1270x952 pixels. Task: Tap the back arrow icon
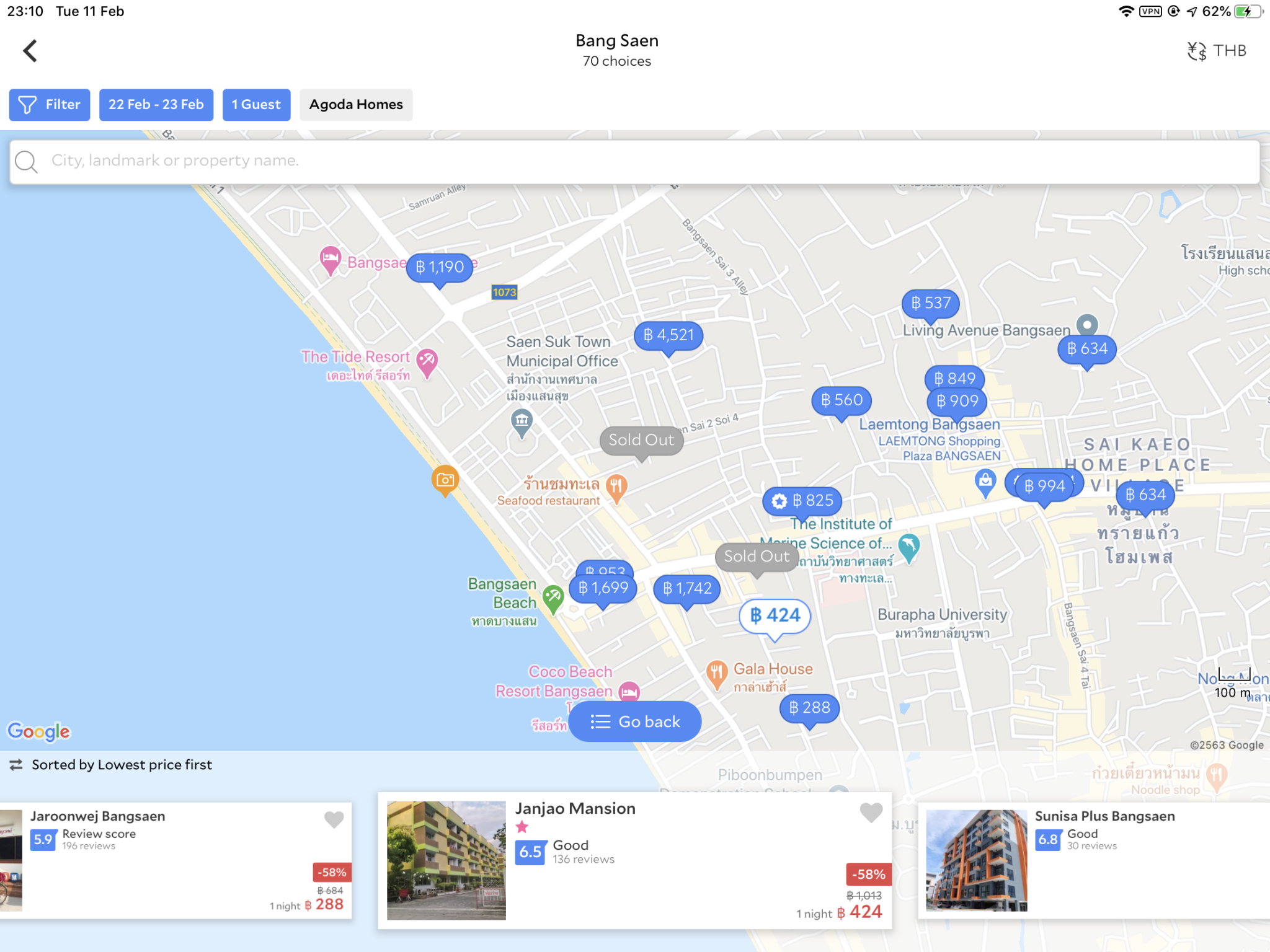pos(30,51)
